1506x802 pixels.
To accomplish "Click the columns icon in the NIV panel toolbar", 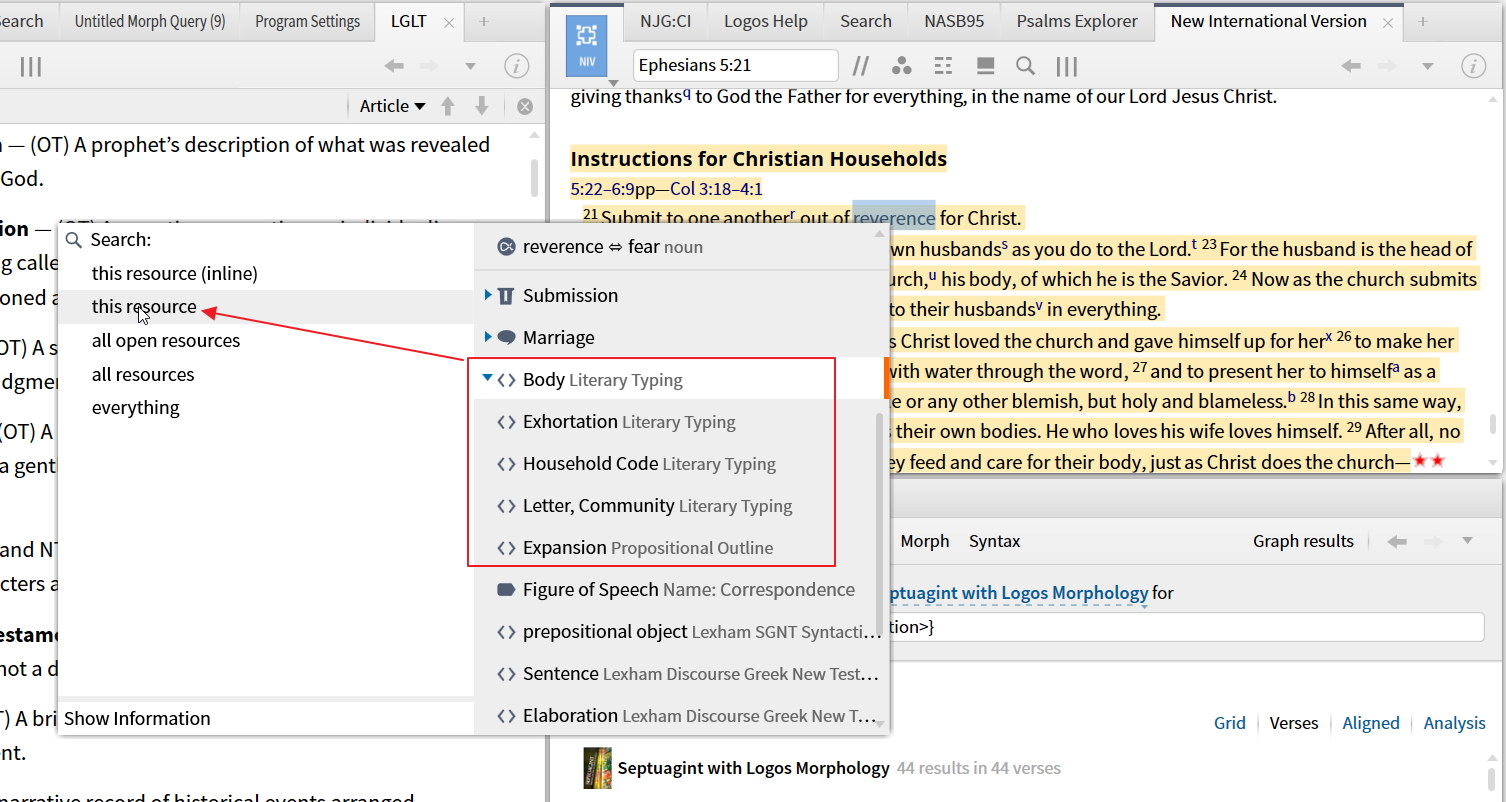I will point(1067,67).
